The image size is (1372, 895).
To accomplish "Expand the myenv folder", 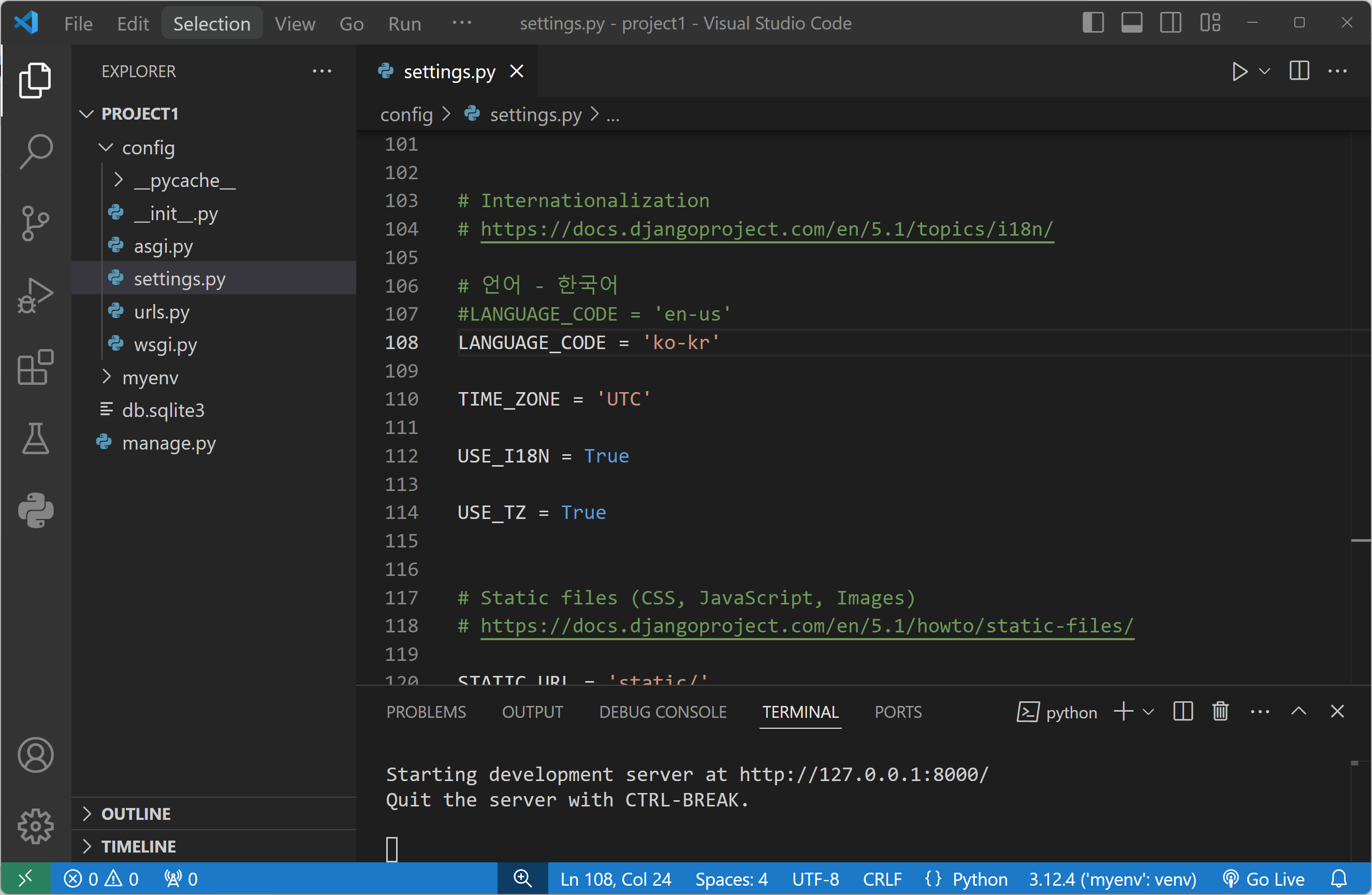I will coord(150,378).
